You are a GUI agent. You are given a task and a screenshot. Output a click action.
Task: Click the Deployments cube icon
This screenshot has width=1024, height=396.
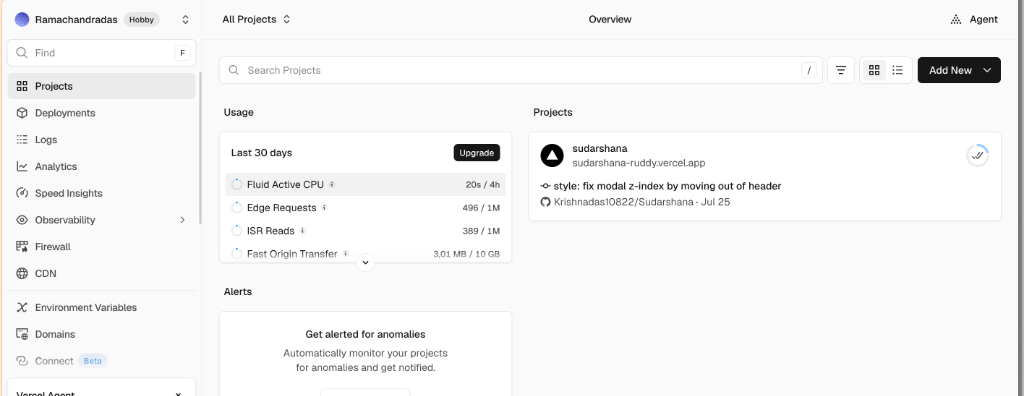pyautogui.click(x=22, y=113)
